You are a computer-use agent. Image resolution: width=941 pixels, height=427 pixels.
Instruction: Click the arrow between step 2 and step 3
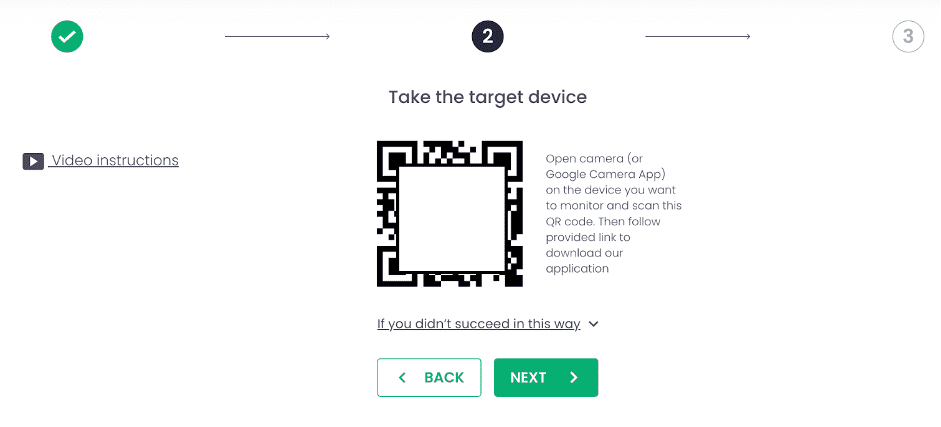(697, 37)
